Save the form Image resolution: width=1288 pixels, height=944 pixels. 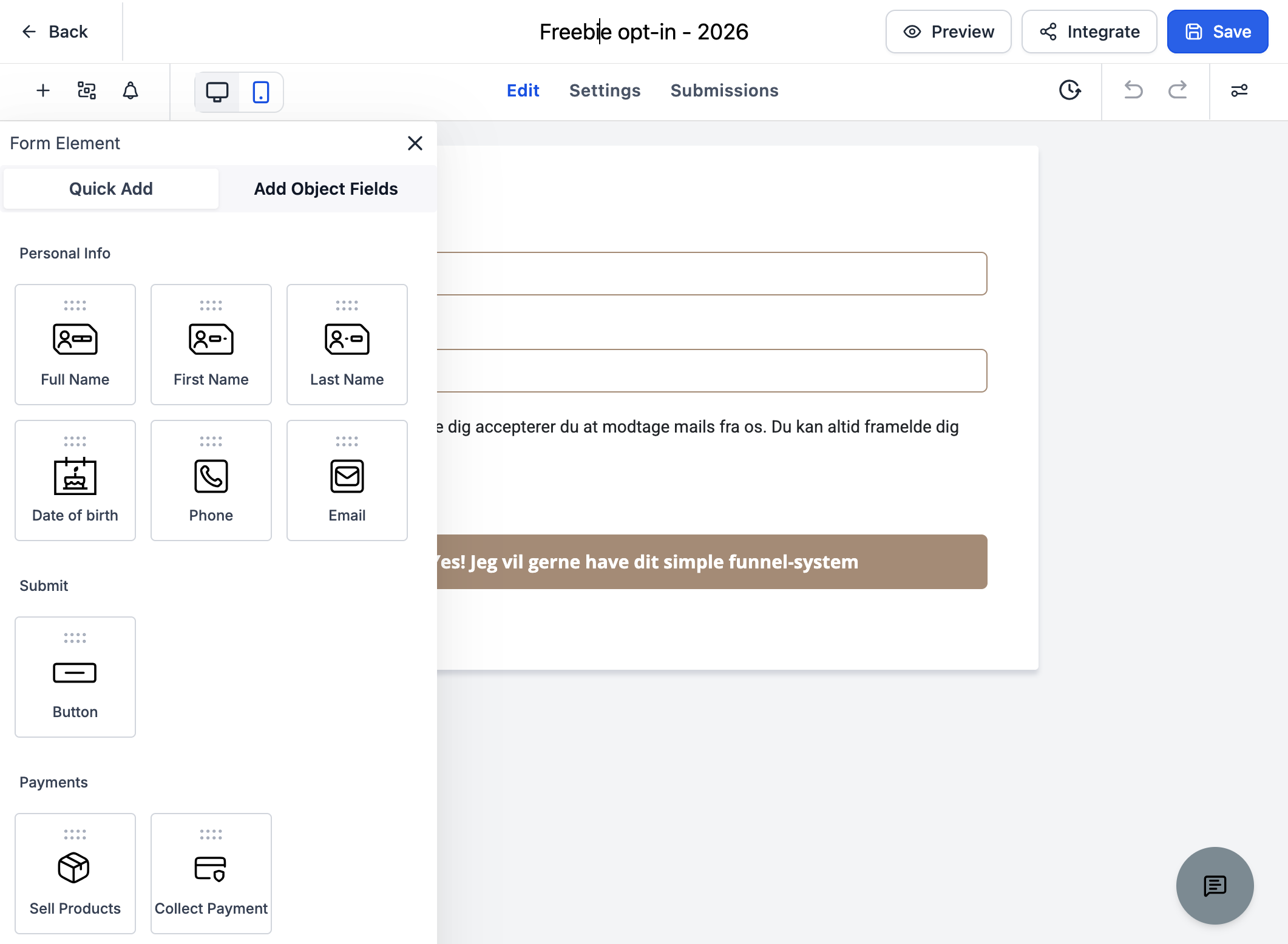tap(1218, 32)
